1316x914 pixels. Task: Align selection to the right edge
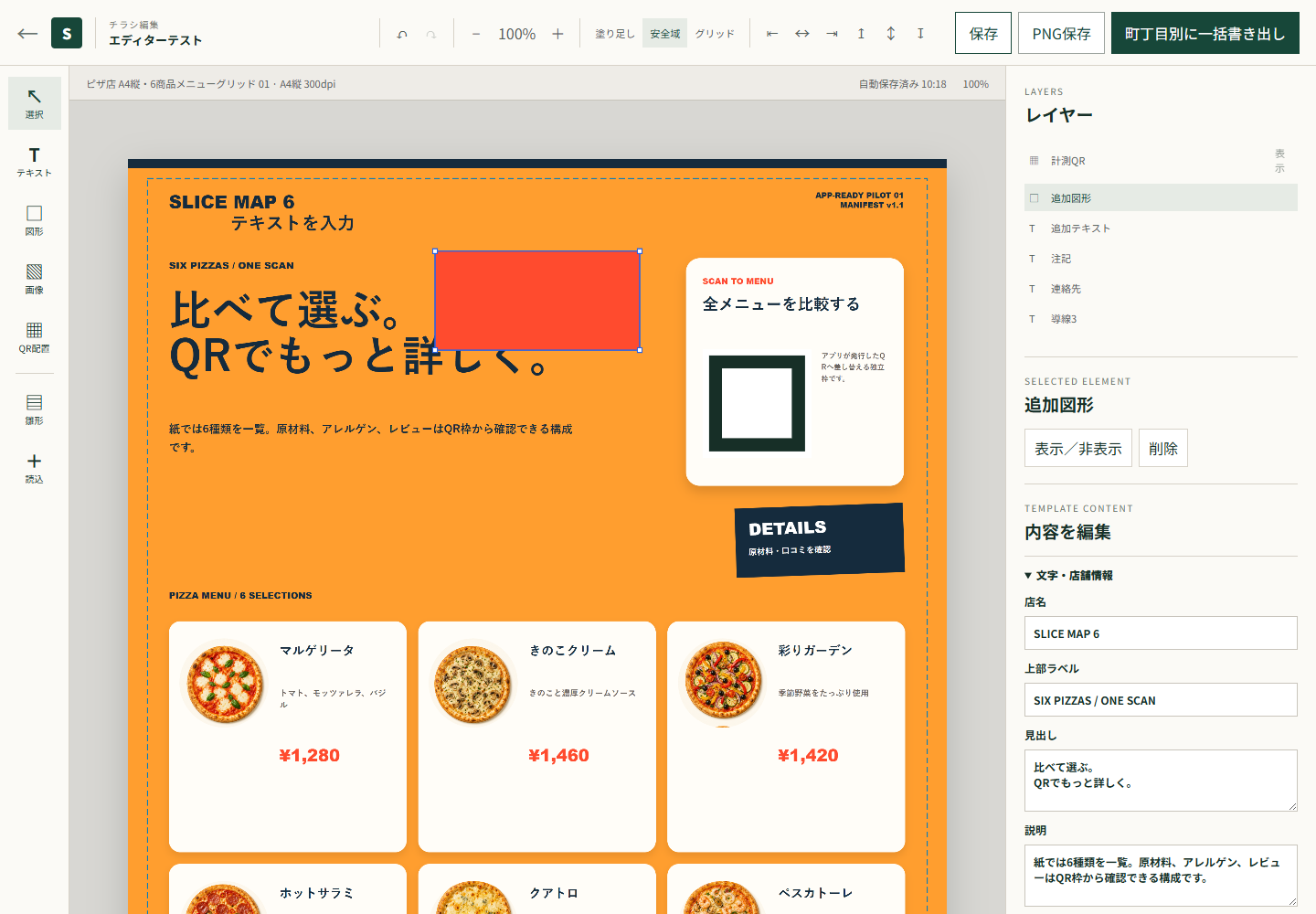(x=832, y=34)
